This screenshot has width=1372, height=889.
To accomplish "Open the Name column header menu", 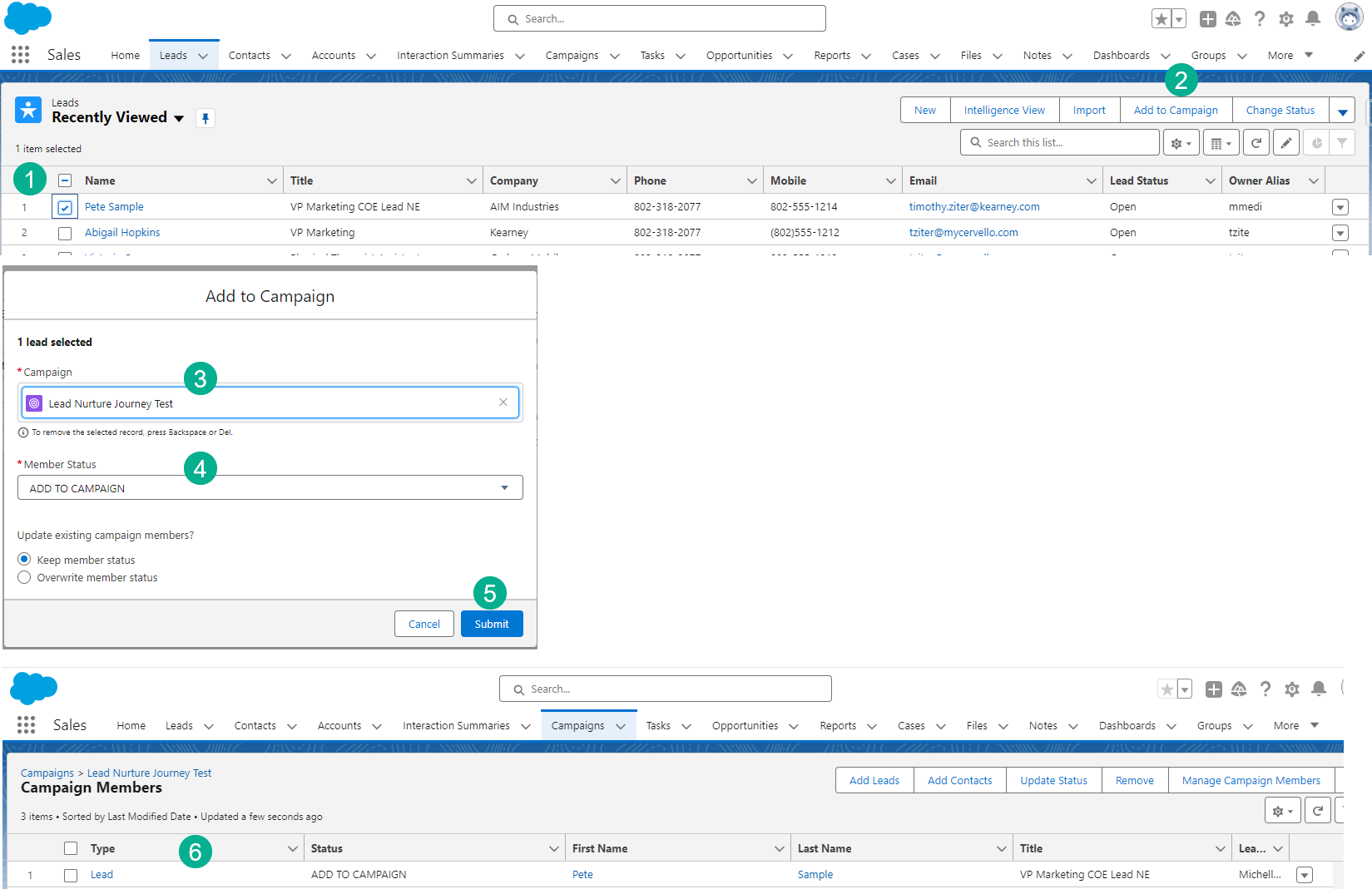I will click(x=273, y=180).
